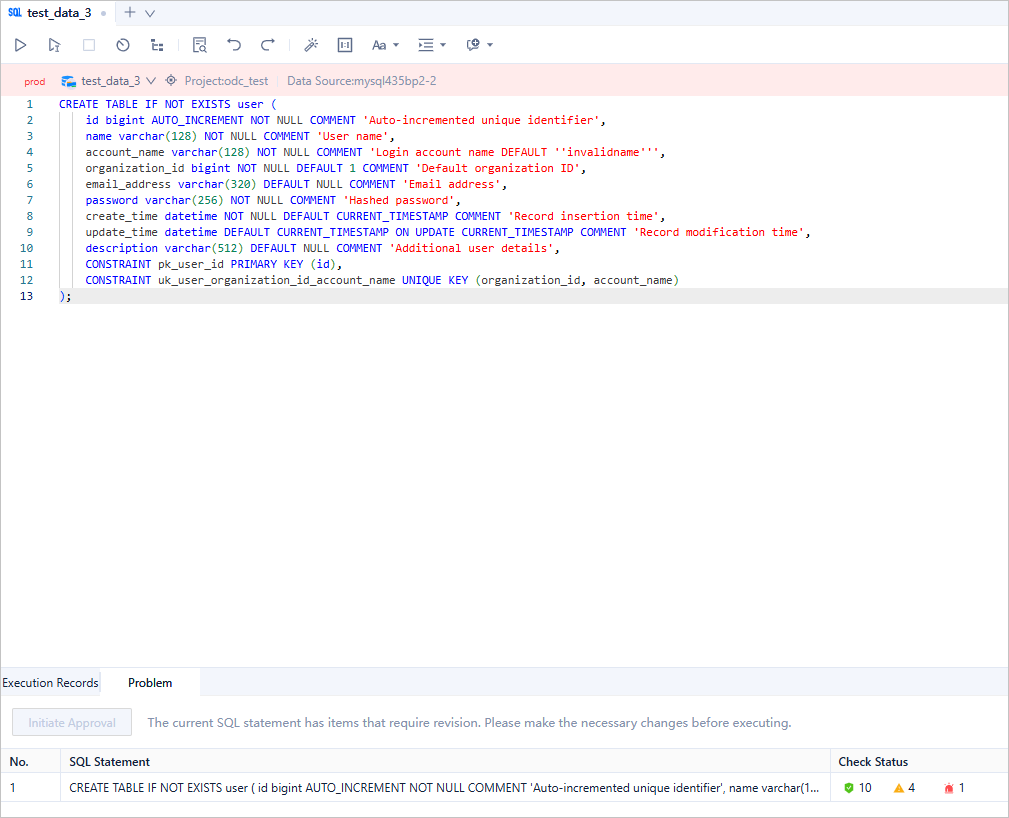
Task: Open the comment options dropdown
Action: pyautogui.click(x=479, y=45)
